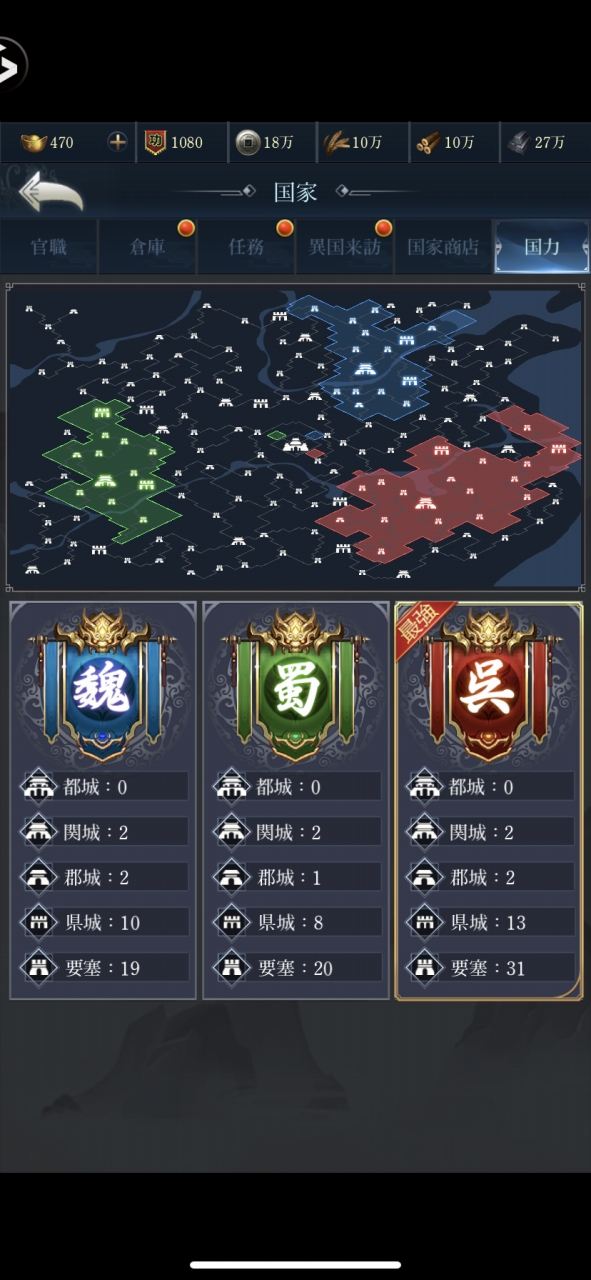Tap the iron ore resource icon showing 27万
Viewport: 591px width, 1280px height.
[x=519, y=142]
